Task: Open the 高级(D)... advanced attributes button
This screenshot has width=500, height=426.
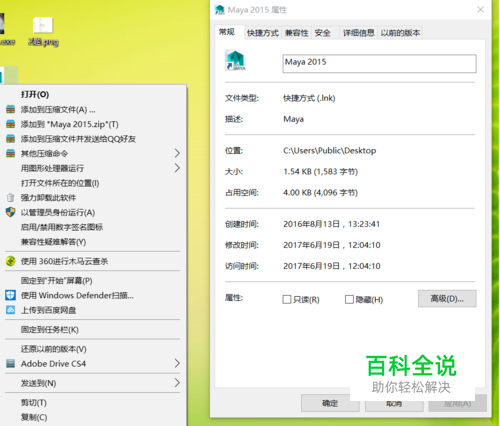Action: pos(447,298)
